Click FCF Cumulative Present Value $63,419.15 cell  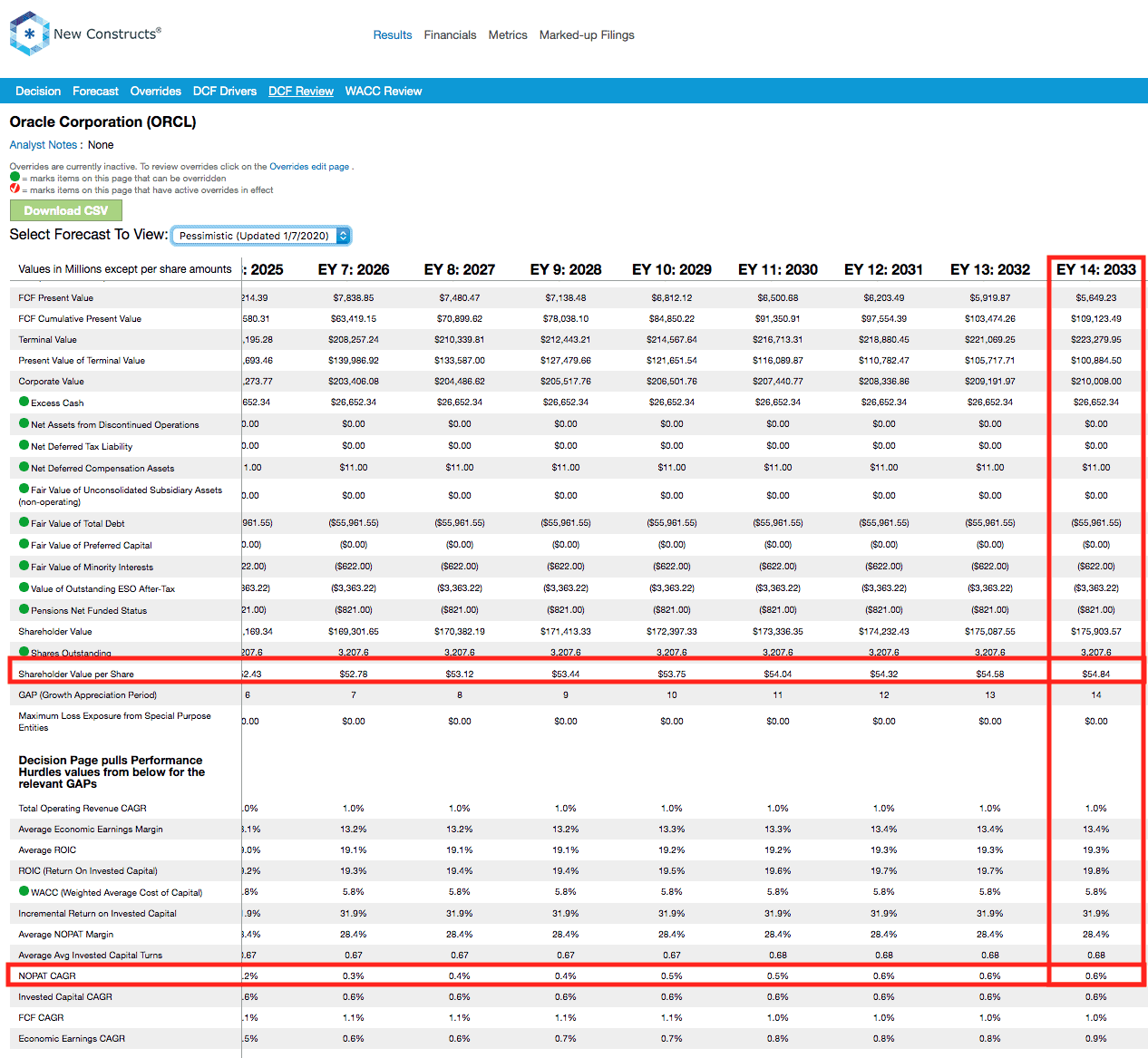click(x=354, y=318)
